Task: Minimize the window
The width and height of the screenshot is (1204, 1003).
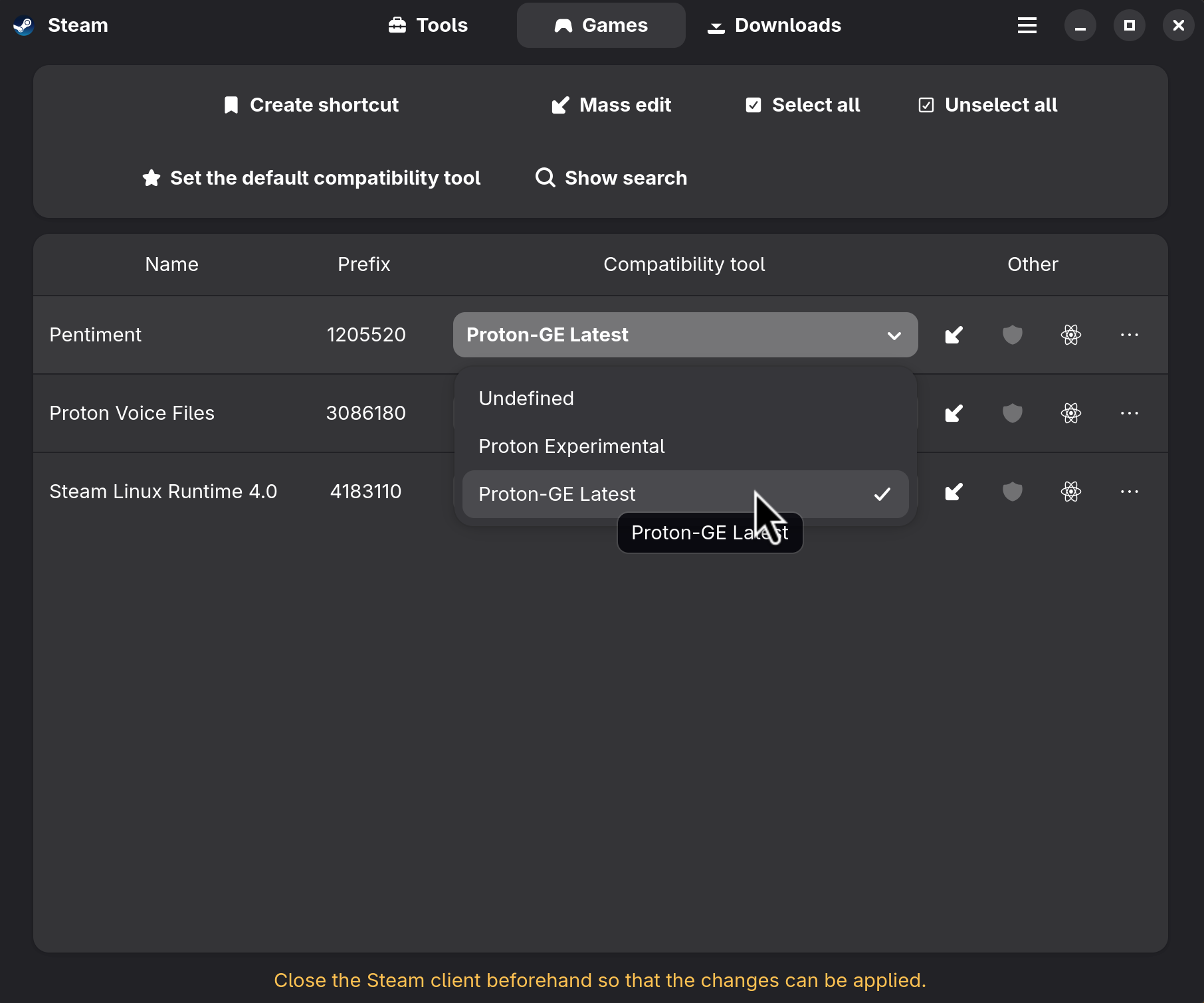Action: [x=1080, y=25]
